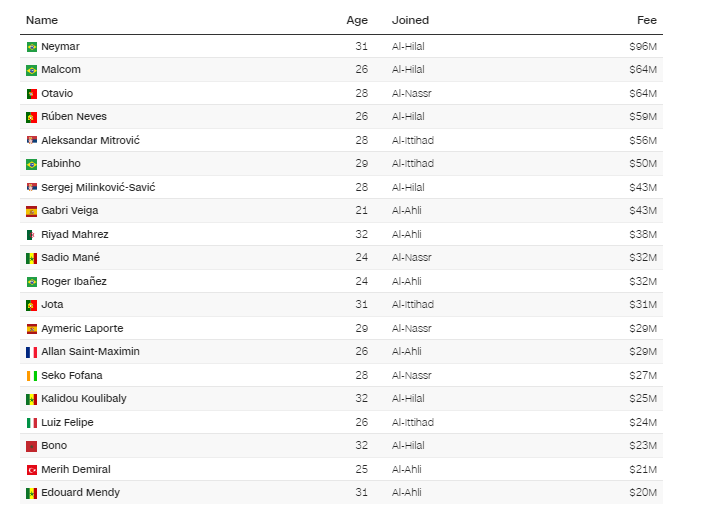Viewport: 713px width, 518px height.
Task: Sort table by the Age column header
Action: (357, 20)
